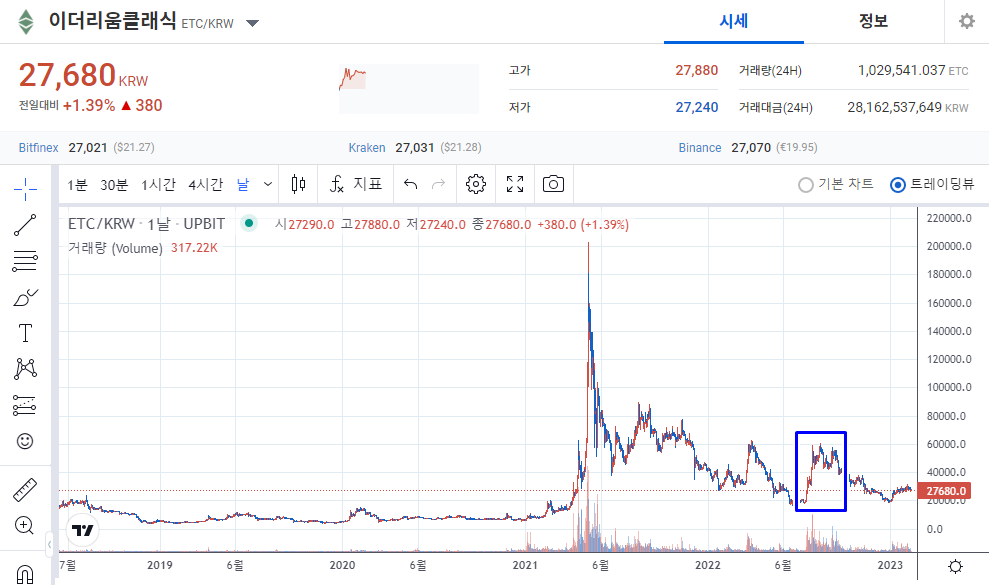The image size is (989, 585).
Task: Click the 거래량(24H) value 1,029,541.037
Action: pyautogui.click(x=901, y=70)
